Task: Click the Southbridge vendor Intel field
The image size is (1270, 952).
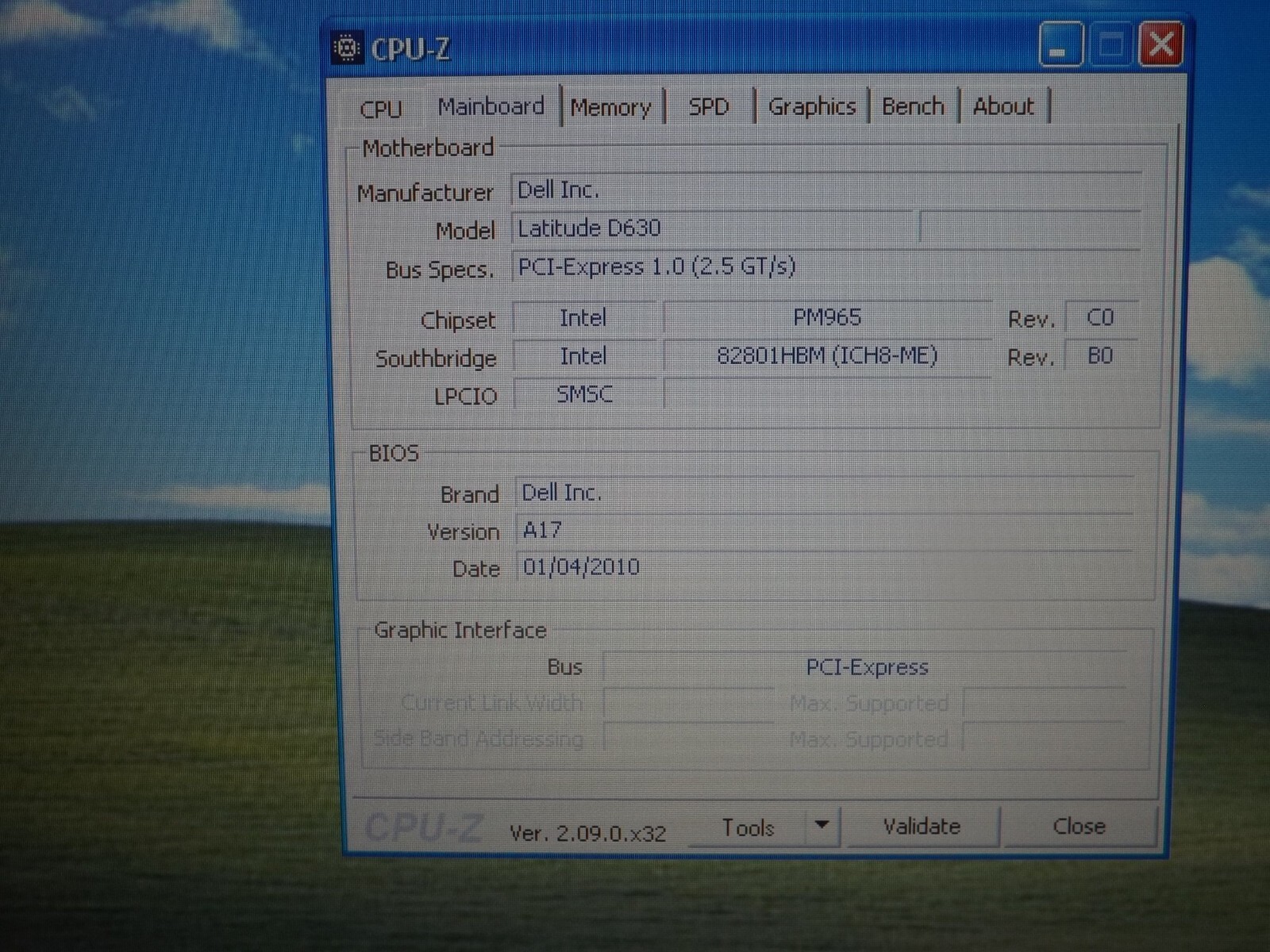Action: point(584,356)
